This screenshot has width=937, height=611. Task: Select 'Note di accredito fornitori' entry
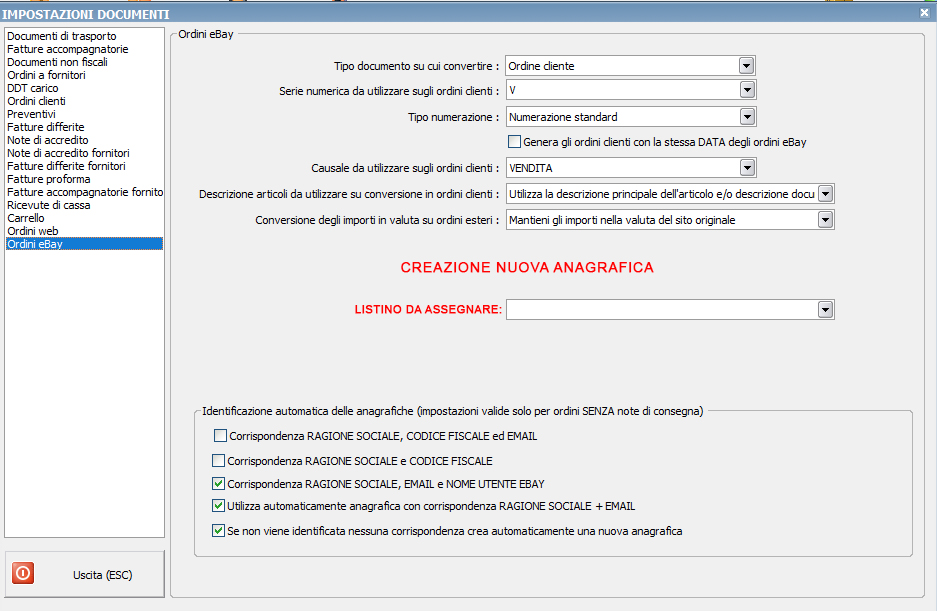(84, 153)
